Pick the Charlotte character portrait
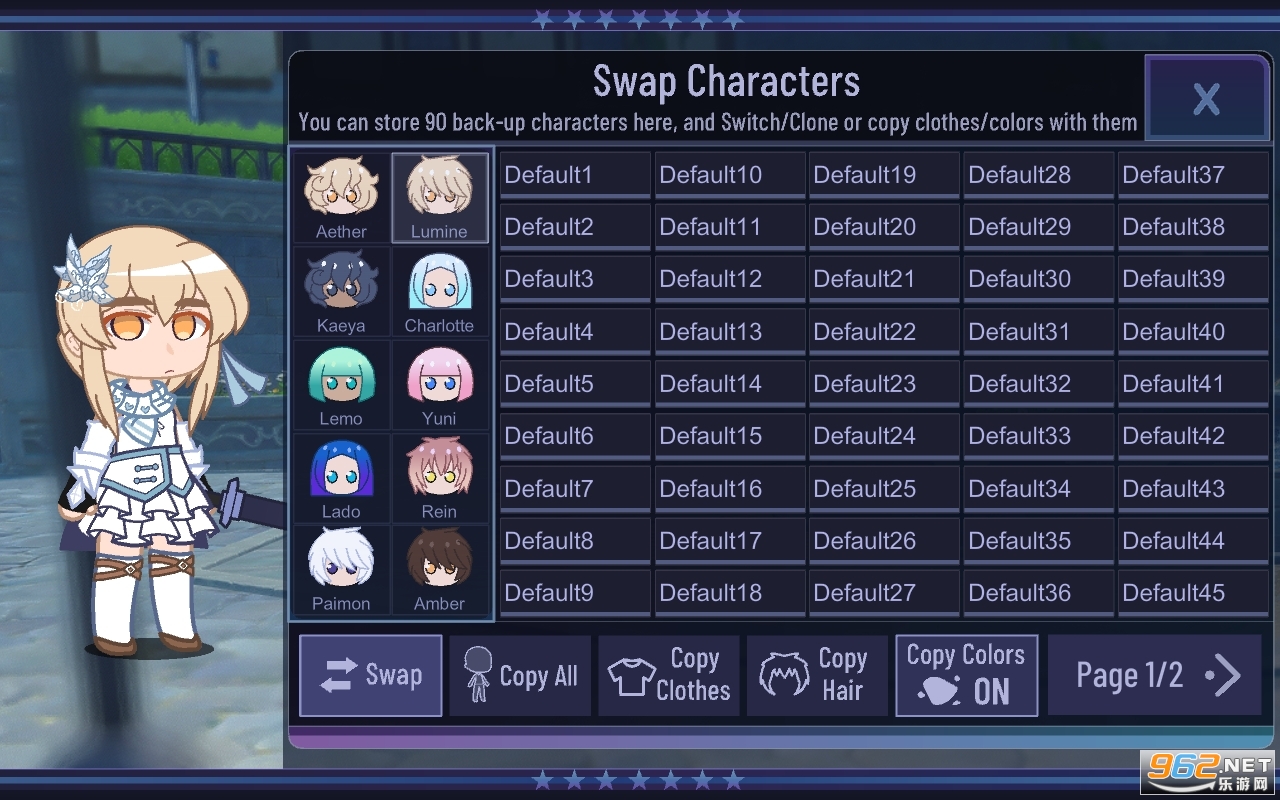This screenshot has width=1280, height=800. pos(439,292)
